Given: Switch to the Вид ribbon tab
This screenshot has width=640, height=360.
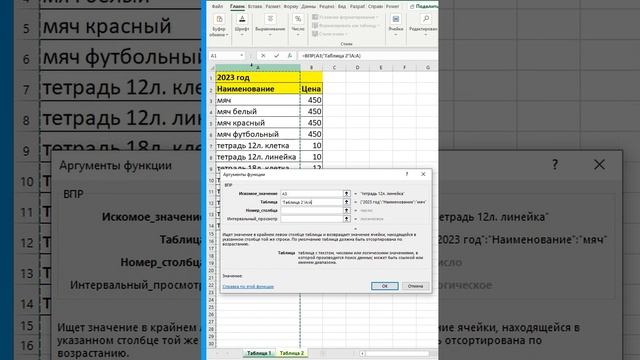Looking at the screenshot, I should tap(342, 7).
